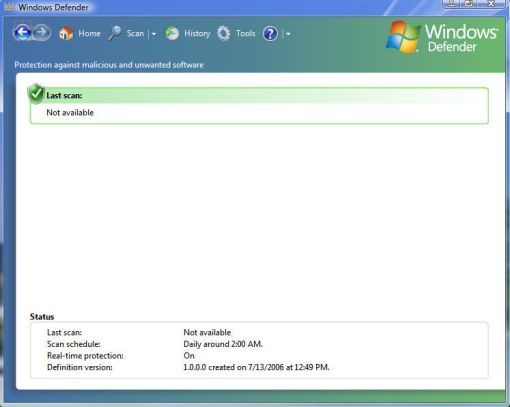Select 'Scan schedule:' label in Status
Image resolution: width=510 pixels, height=407 pixels.
click(x=74, y=344)
